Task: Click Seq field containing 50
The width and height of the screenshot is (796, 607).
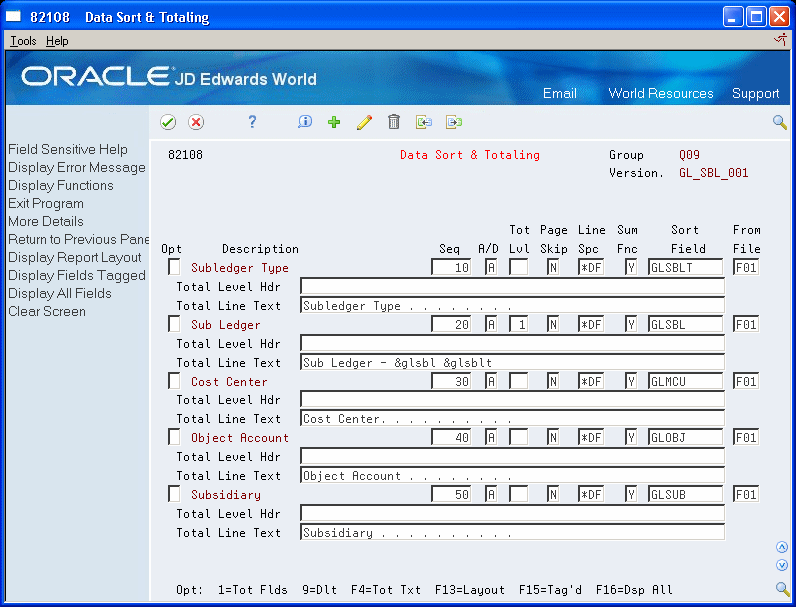Action: [x=451, y=494]
